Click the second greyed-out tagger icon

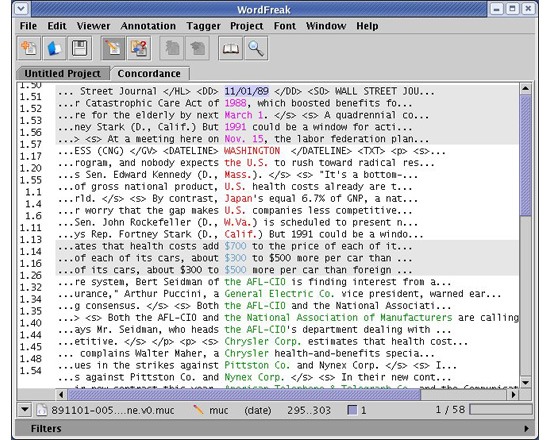pyautogui.click(x=197, y=48)
